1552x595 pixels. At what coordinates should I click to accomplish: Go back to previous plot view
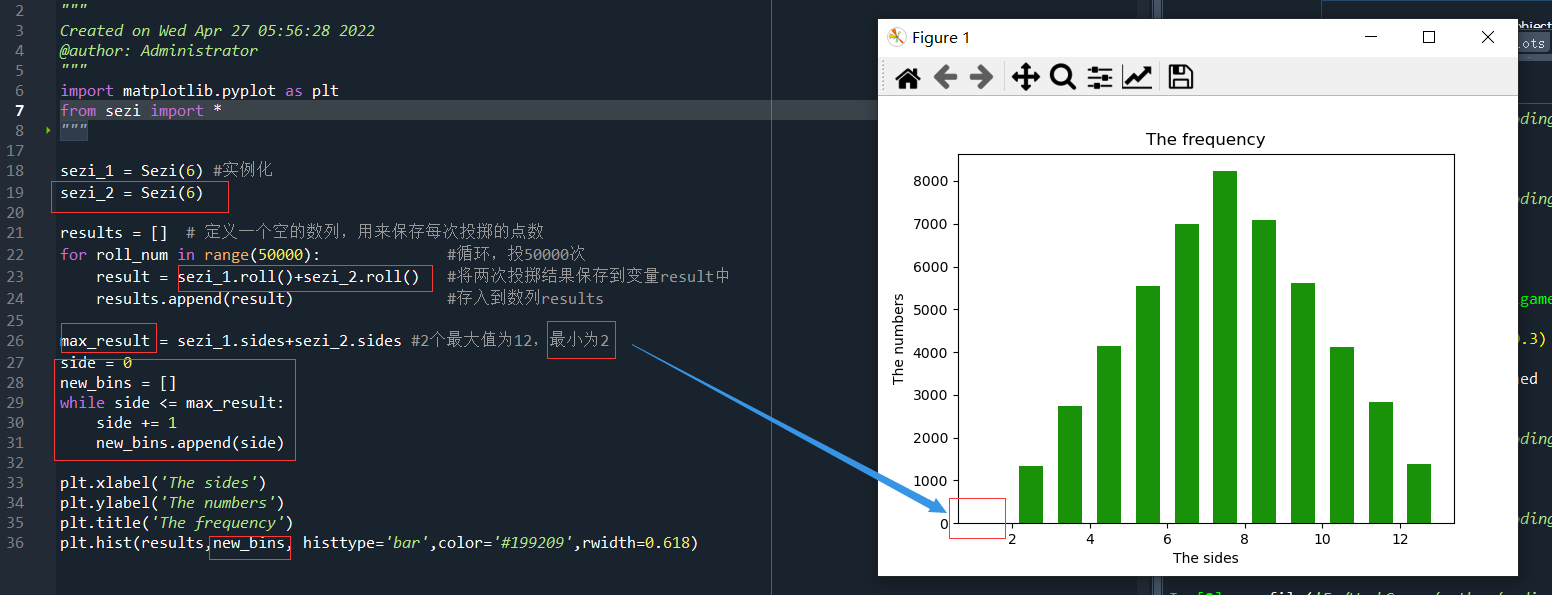(x=945, y=78)
